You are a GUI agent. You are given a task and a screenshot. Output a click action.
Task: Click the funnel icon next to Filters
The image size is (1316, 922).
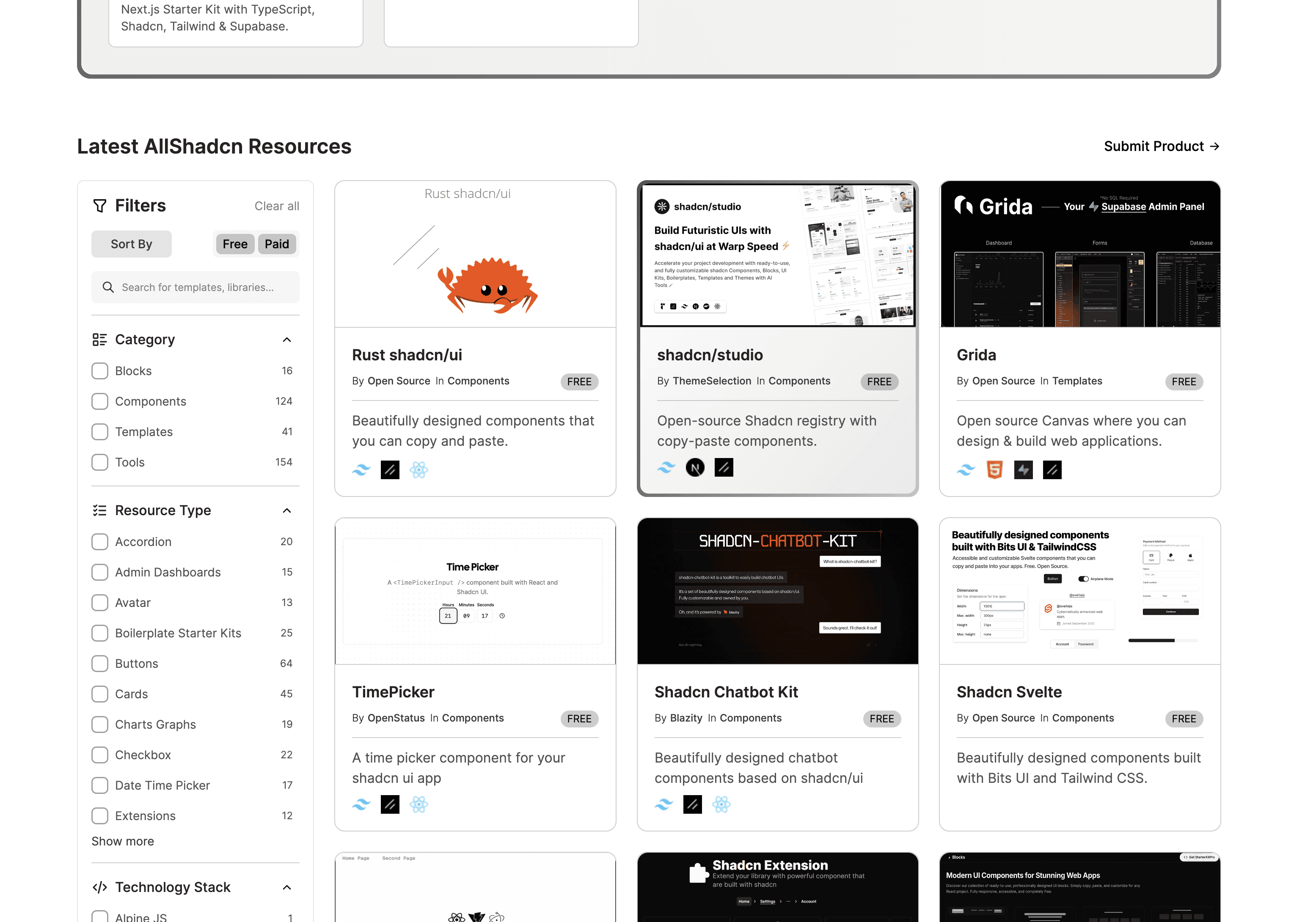[100, 206]
